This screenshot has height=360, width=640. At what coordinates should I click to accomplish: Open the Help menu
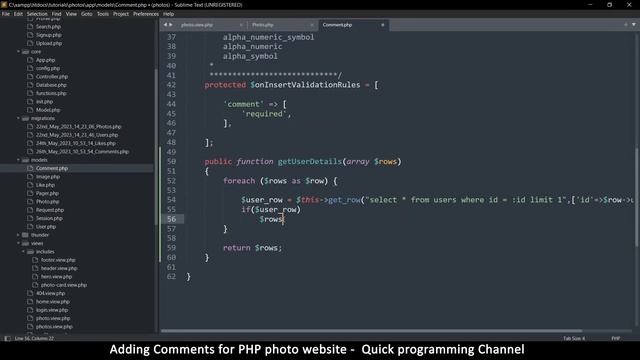tap(169, 14)
